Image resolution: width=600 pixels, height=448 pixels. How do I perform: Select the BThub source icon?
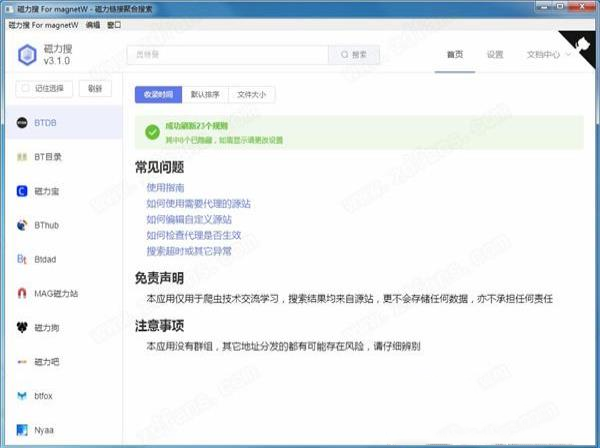tap(22, 225)
